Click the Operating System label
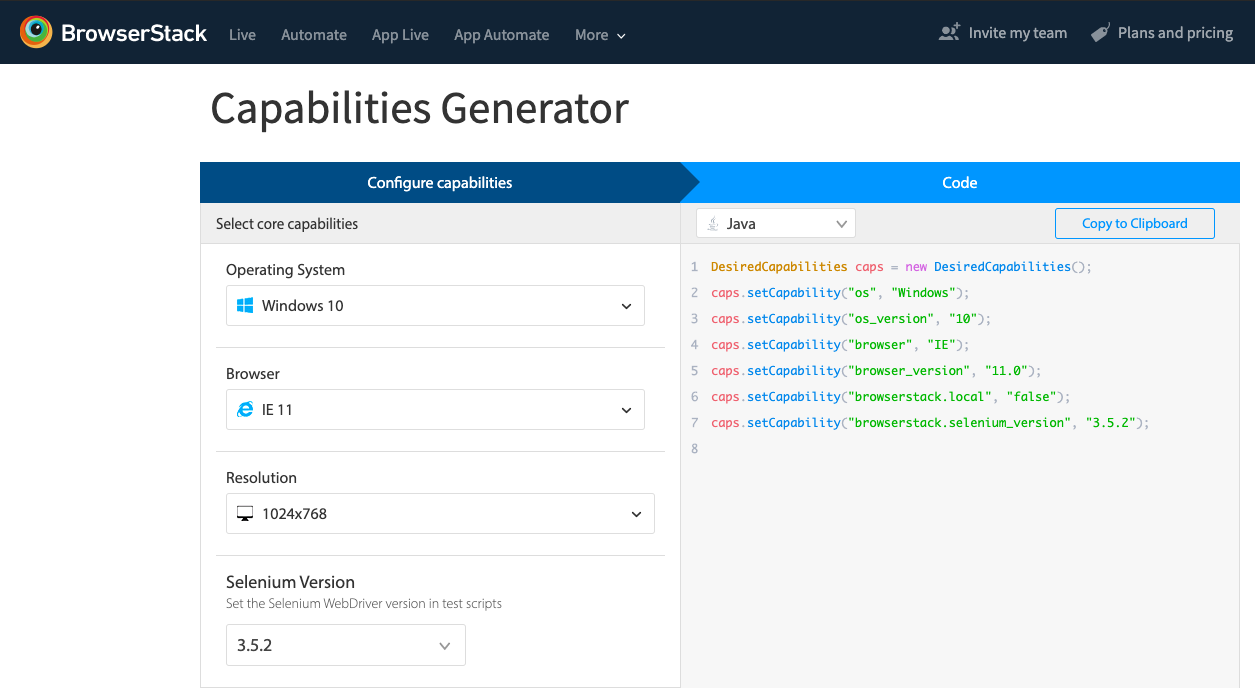The image size is (1255, 688). click(x=285, y=269)
